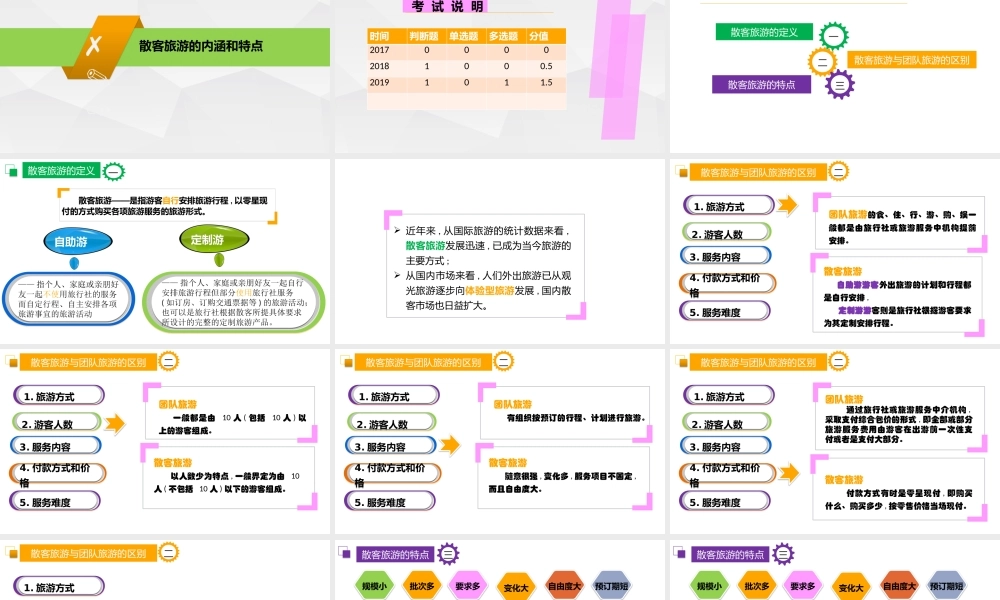Viewport: 1000px width, 600px height.
Task: Click the green 散客旅游的定义 label on outline slide
Action: click(x=764, y=32)
